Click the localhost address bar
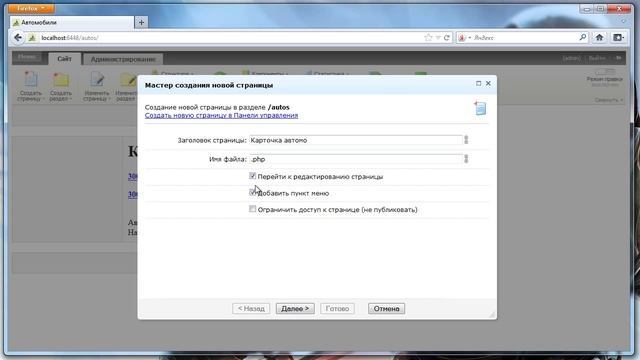The height and width of the screenshot is (360, 640). (229, 38)
